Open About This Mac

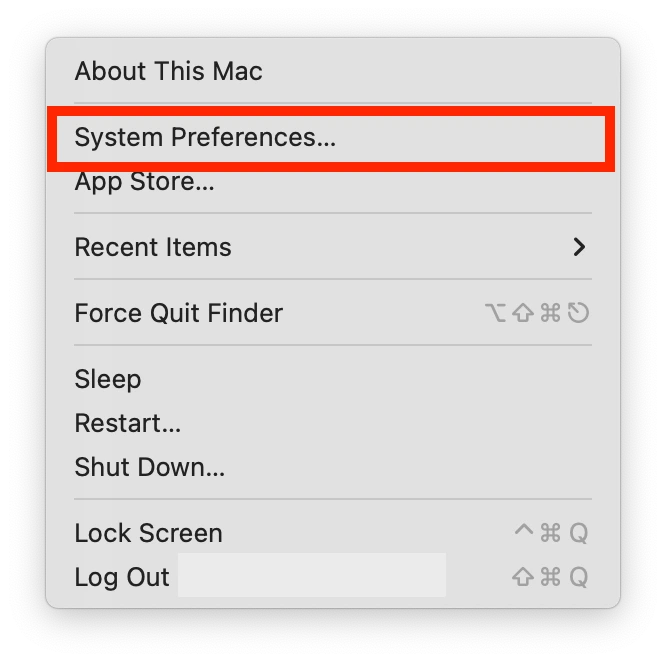tap(333, 71)
